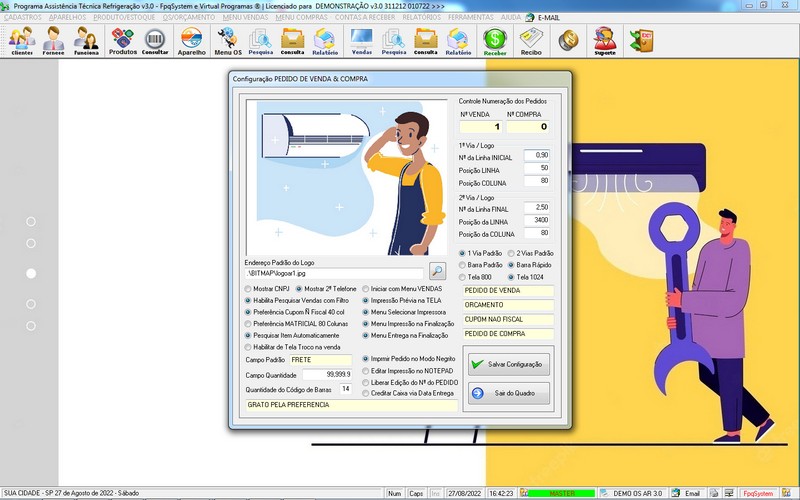Screen dimensions: 800x500
Task: Click the Funciona employees icon
Action: [x=87, y=41]
